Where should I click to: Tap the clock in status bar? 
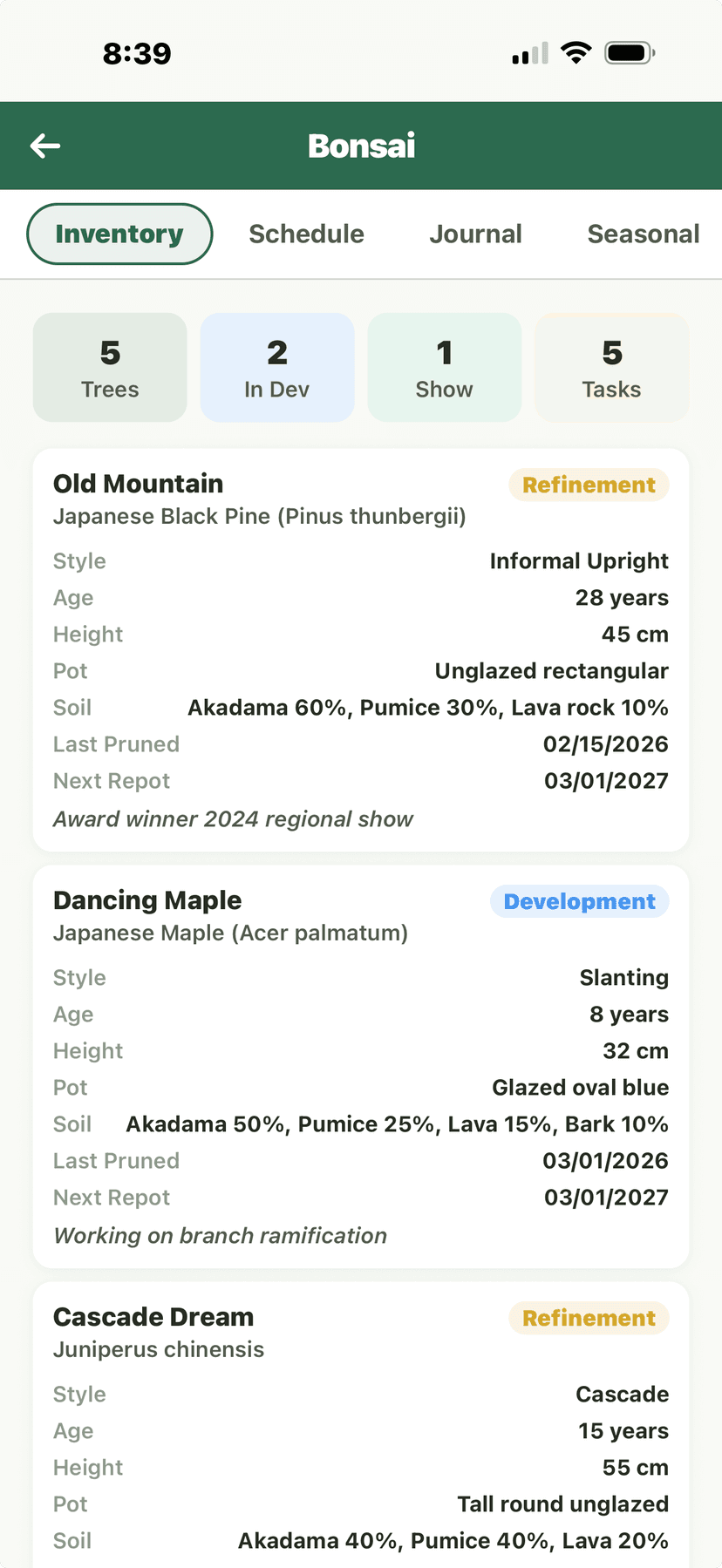[137, 53]
